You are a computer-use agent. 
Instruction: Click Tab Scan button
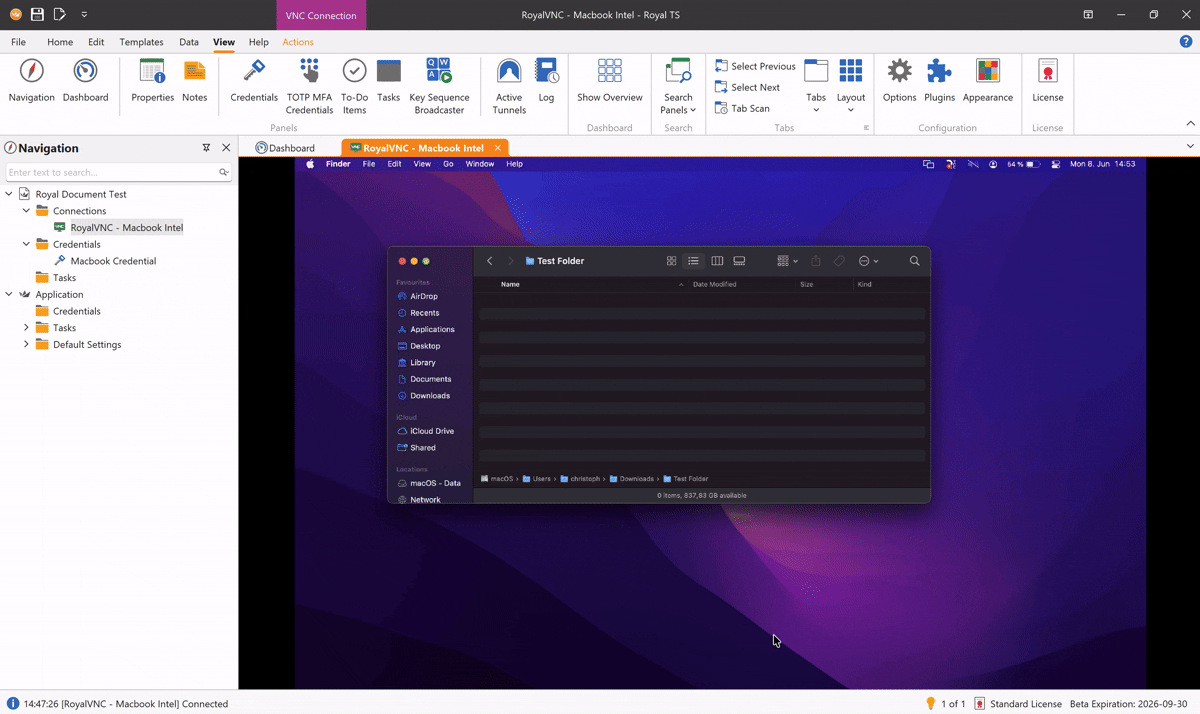[742, 108]
